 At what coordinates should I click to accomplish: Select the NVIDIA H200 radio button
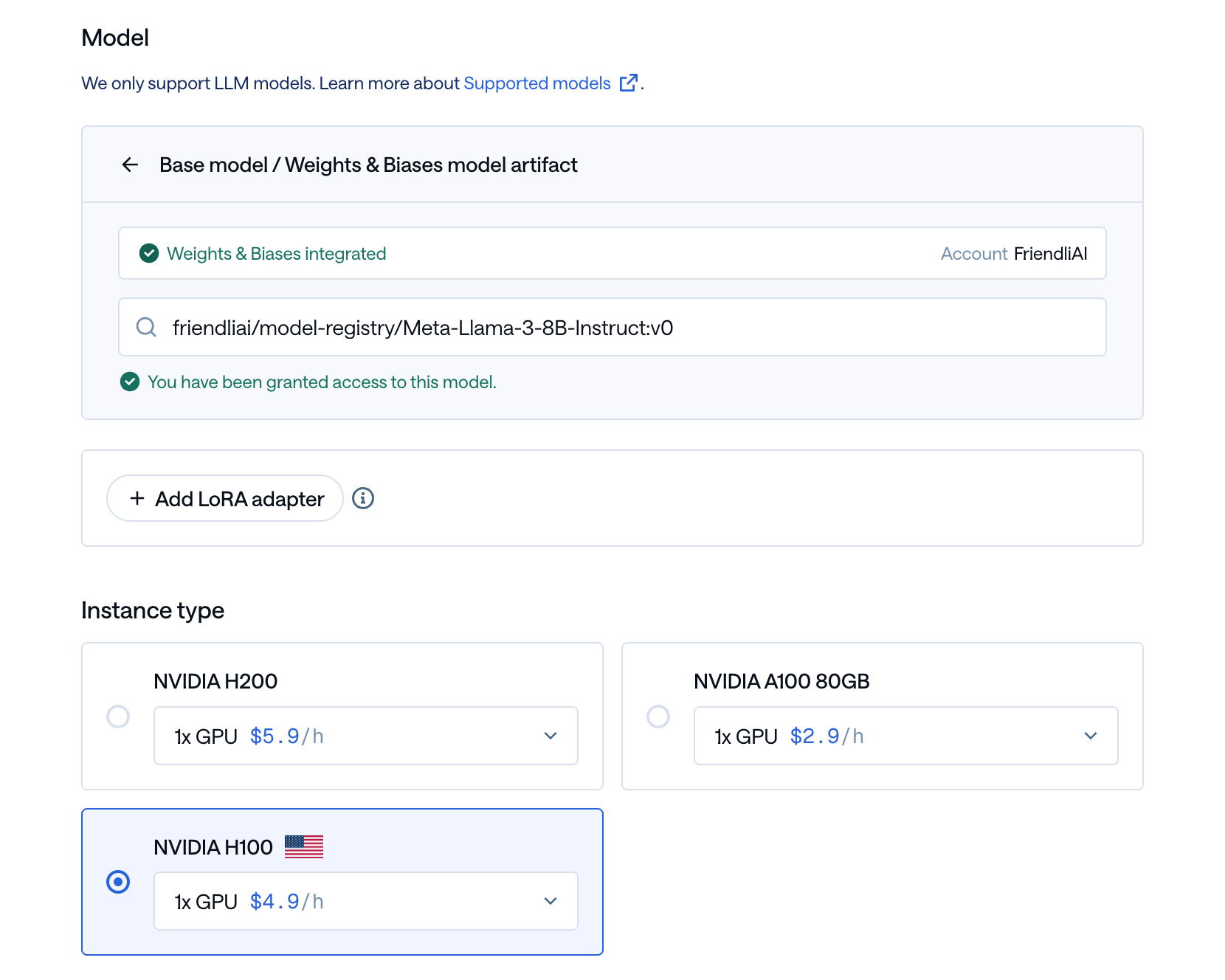click(118, 716)
